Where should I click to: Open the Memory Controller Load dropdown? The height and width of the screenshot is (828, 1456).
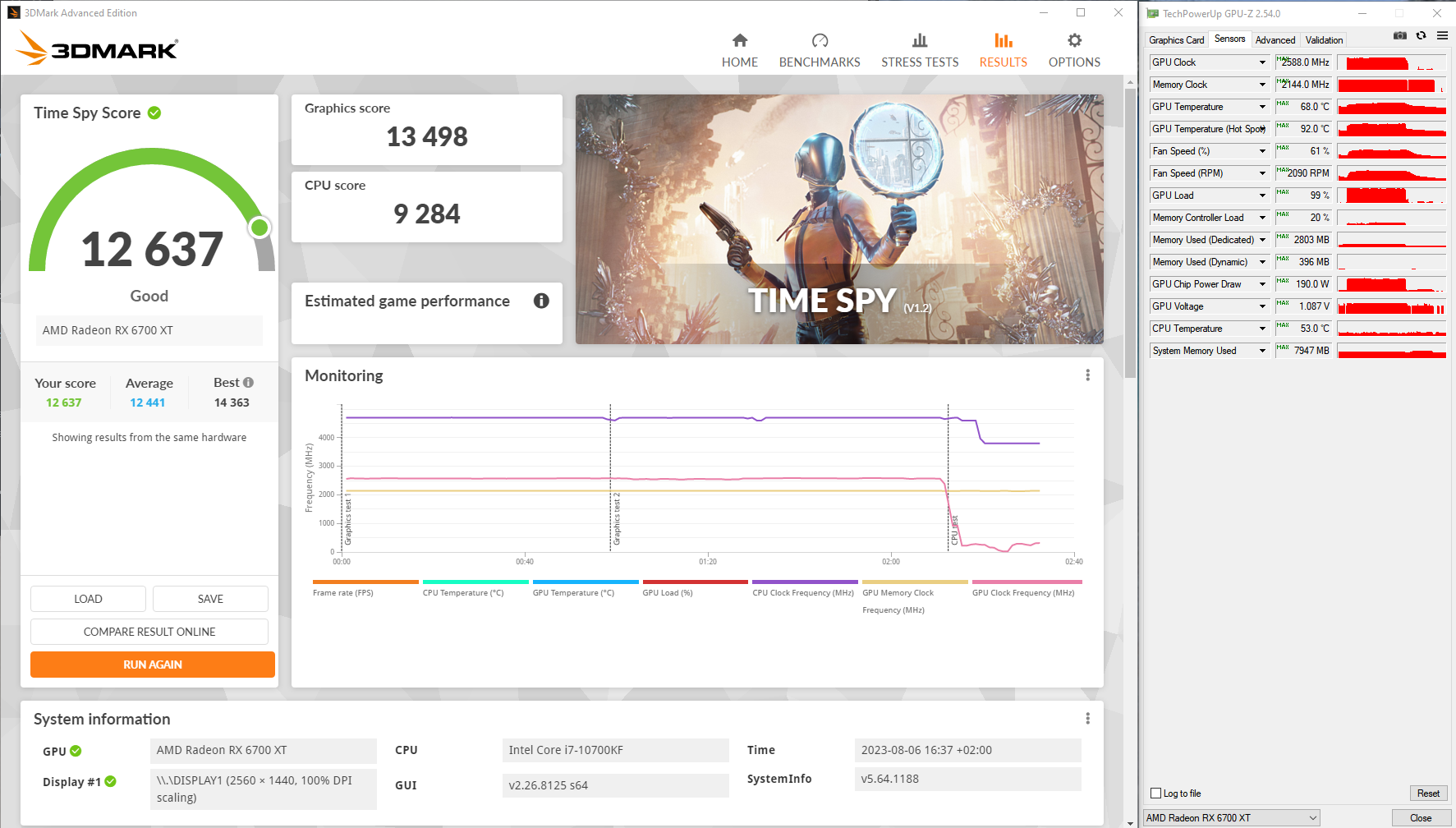click(x=1262, y=218)
